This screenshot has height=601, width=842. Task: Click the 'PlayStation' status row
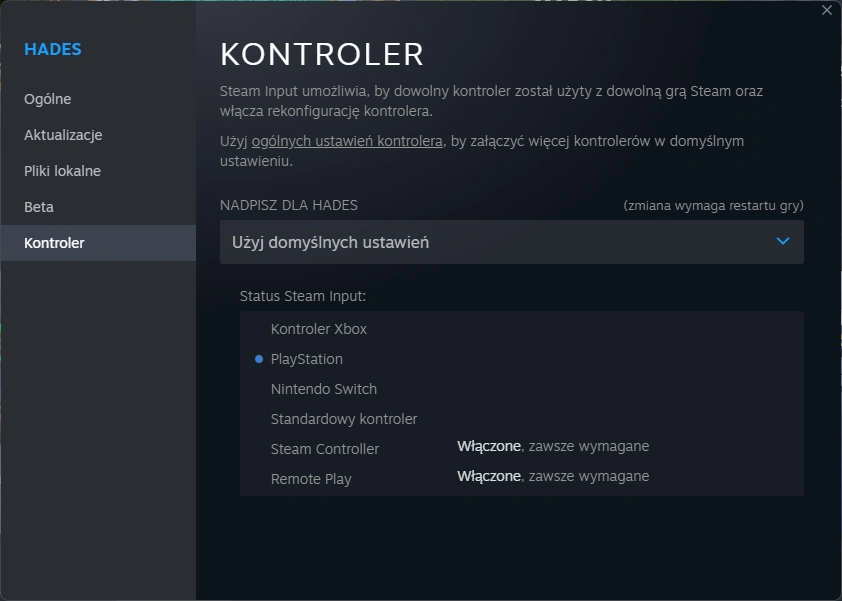click(x=521, y=359)
